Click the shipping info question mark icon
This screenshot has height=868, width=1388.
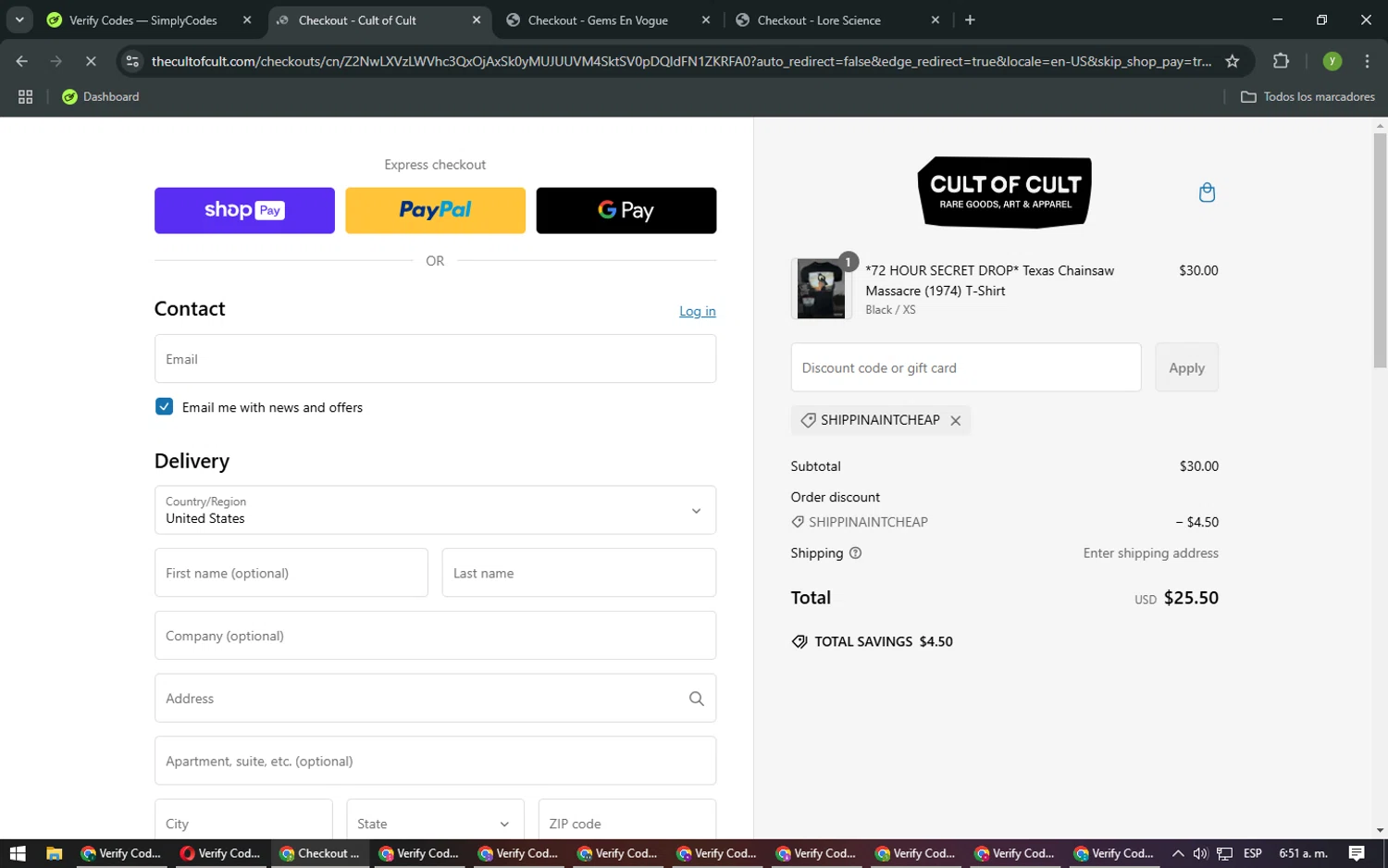tap(855, 553)
